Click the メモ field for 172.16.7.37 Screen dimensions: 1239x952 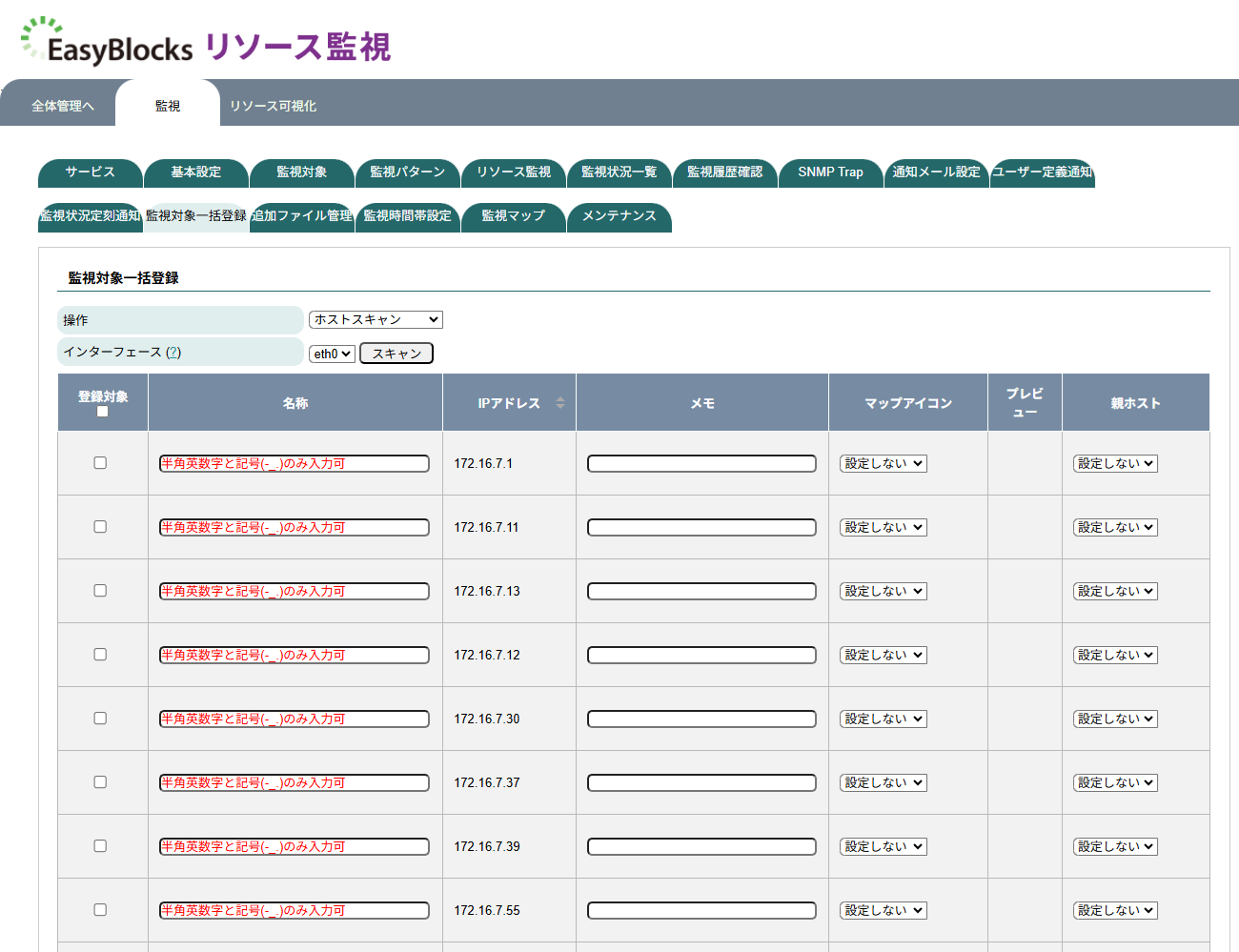pyautogui.click(x=701, y=782)
